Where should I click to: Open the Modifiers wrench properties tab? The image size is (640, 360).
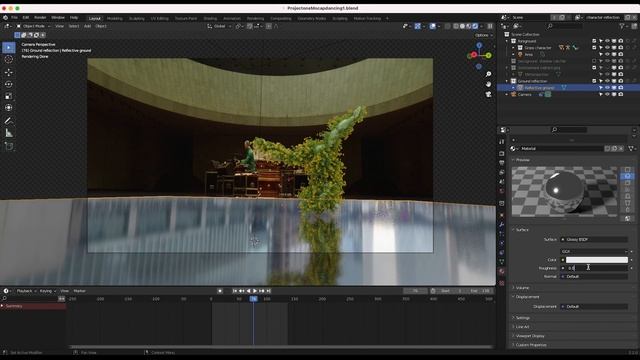[502, 224]
